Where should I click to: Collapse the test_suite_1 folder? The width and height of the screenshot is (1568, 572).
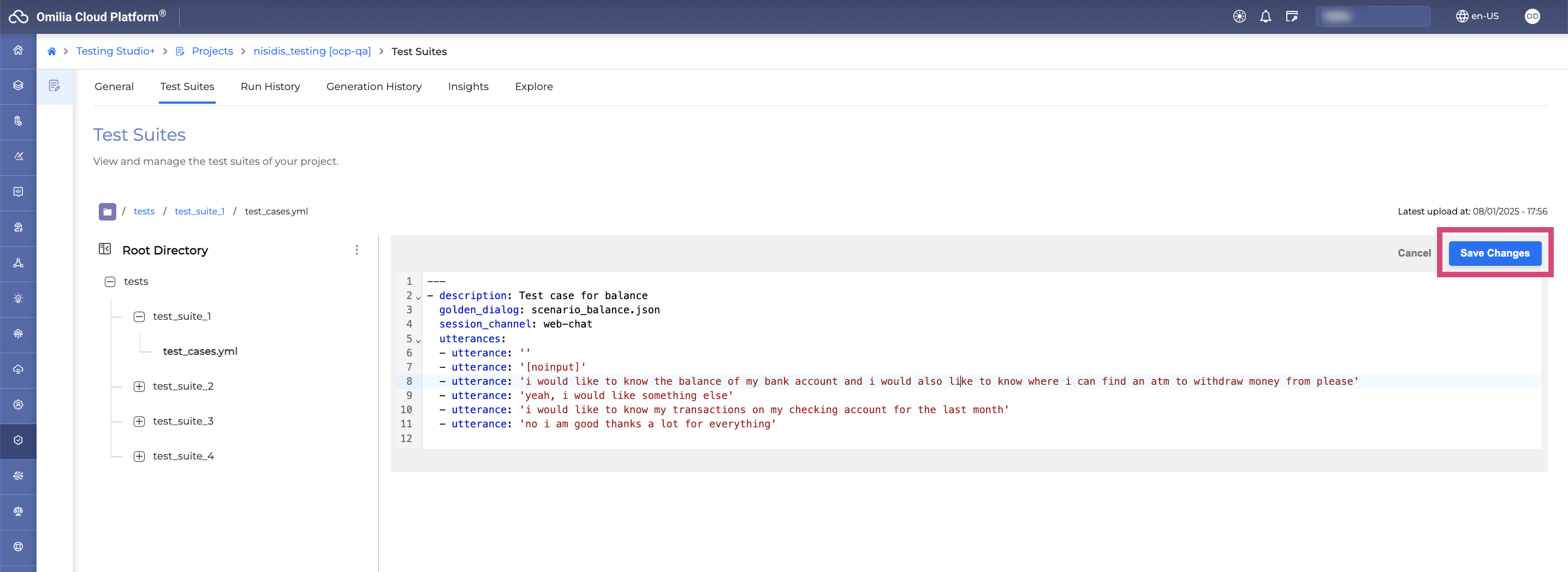click(139, 317)
